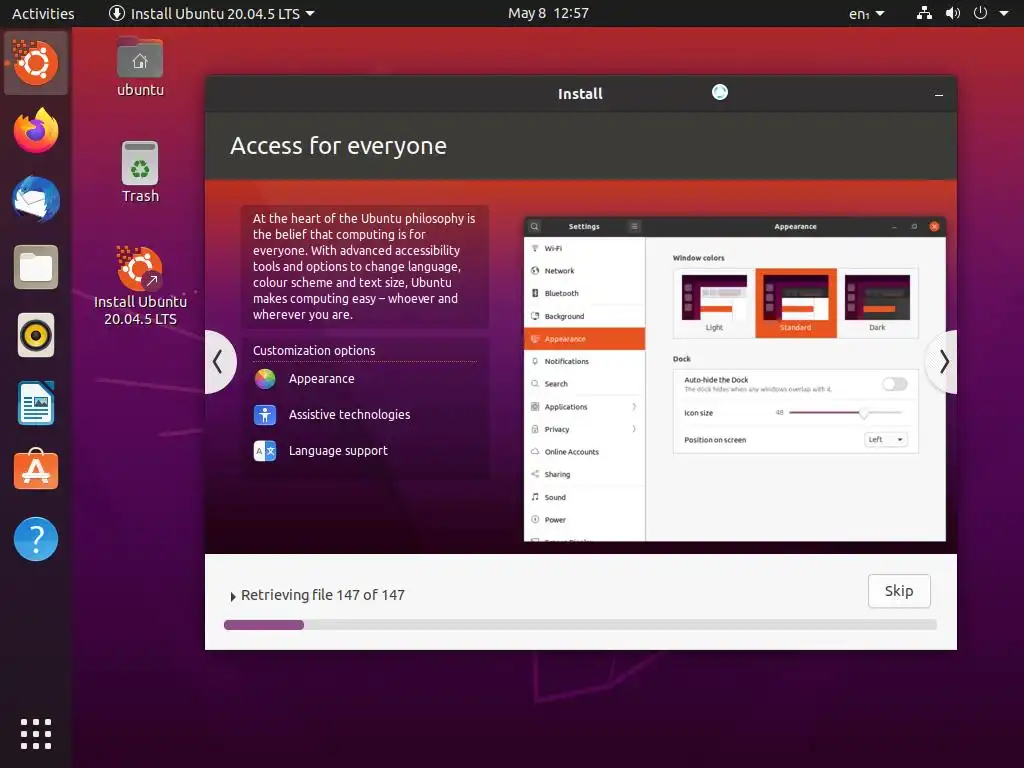Click the Language support option text
The image size is (1024, 768).
coord(338,451)
